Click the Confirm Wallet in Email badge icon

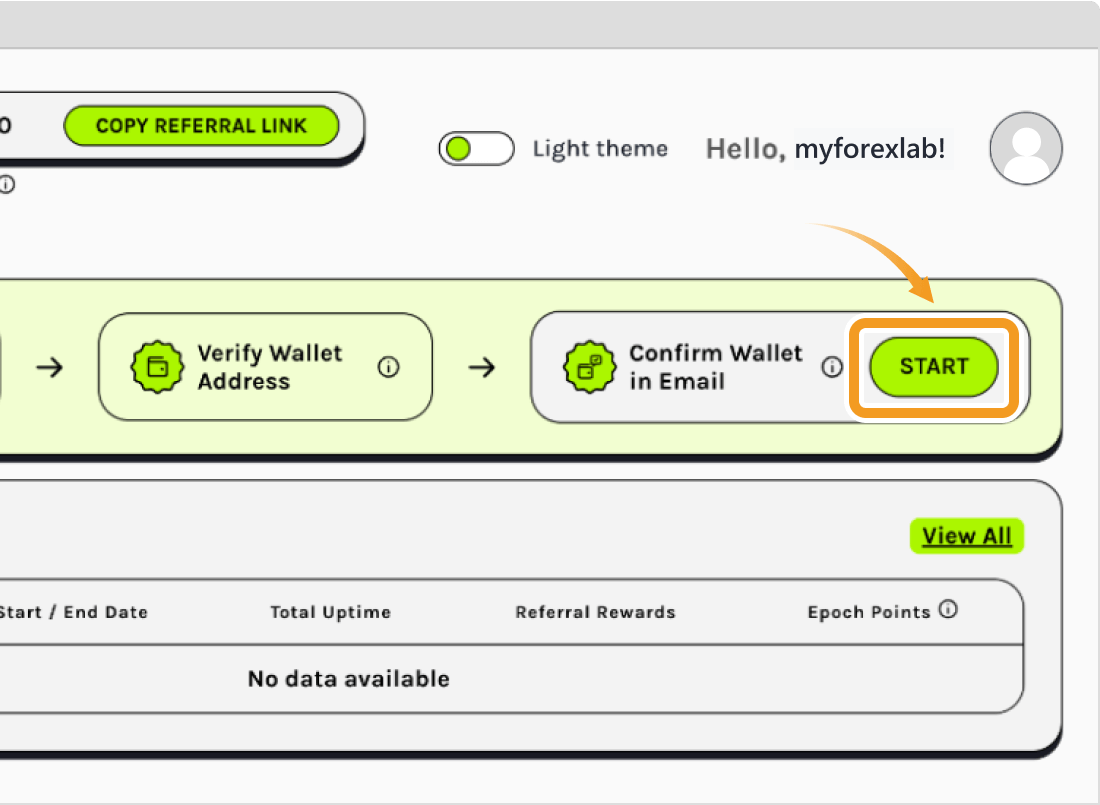(x=590, y=367)
